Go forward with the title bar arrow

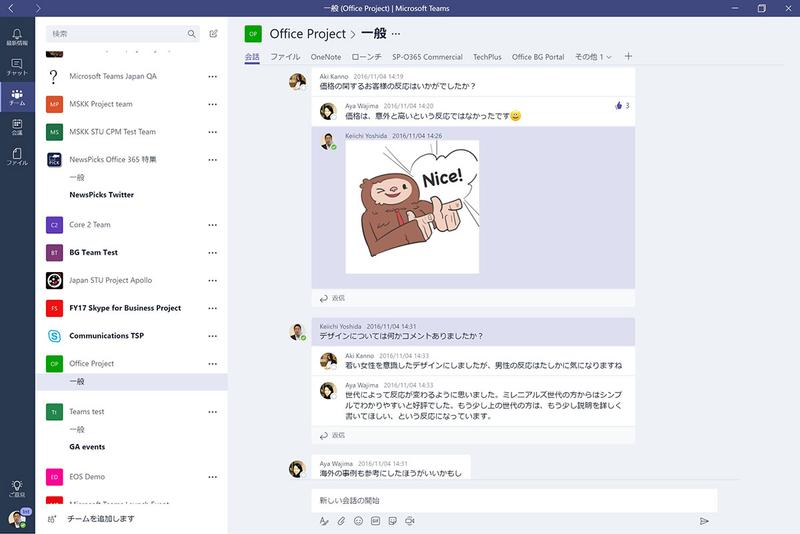(x=37, y=8)
